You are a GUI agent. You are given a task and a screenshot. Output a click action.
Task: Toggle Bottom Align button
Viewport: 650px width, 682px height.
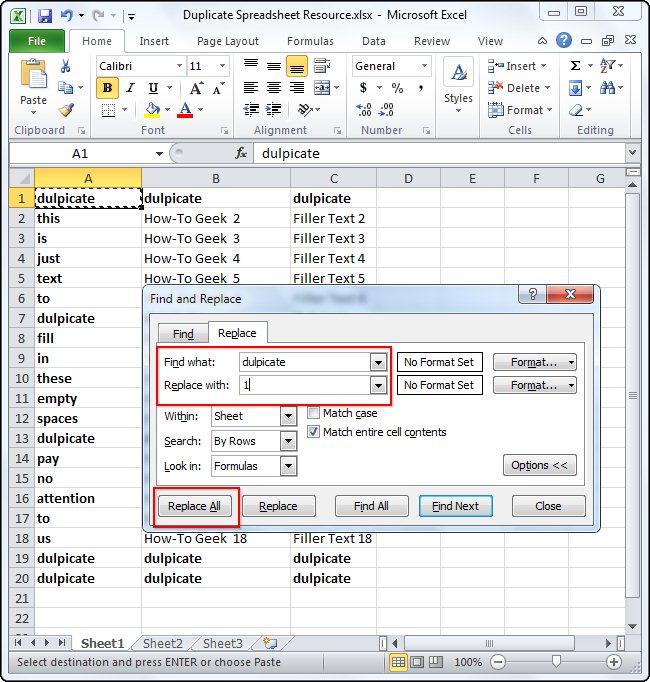pyautogui.click(x=297, y=66)
